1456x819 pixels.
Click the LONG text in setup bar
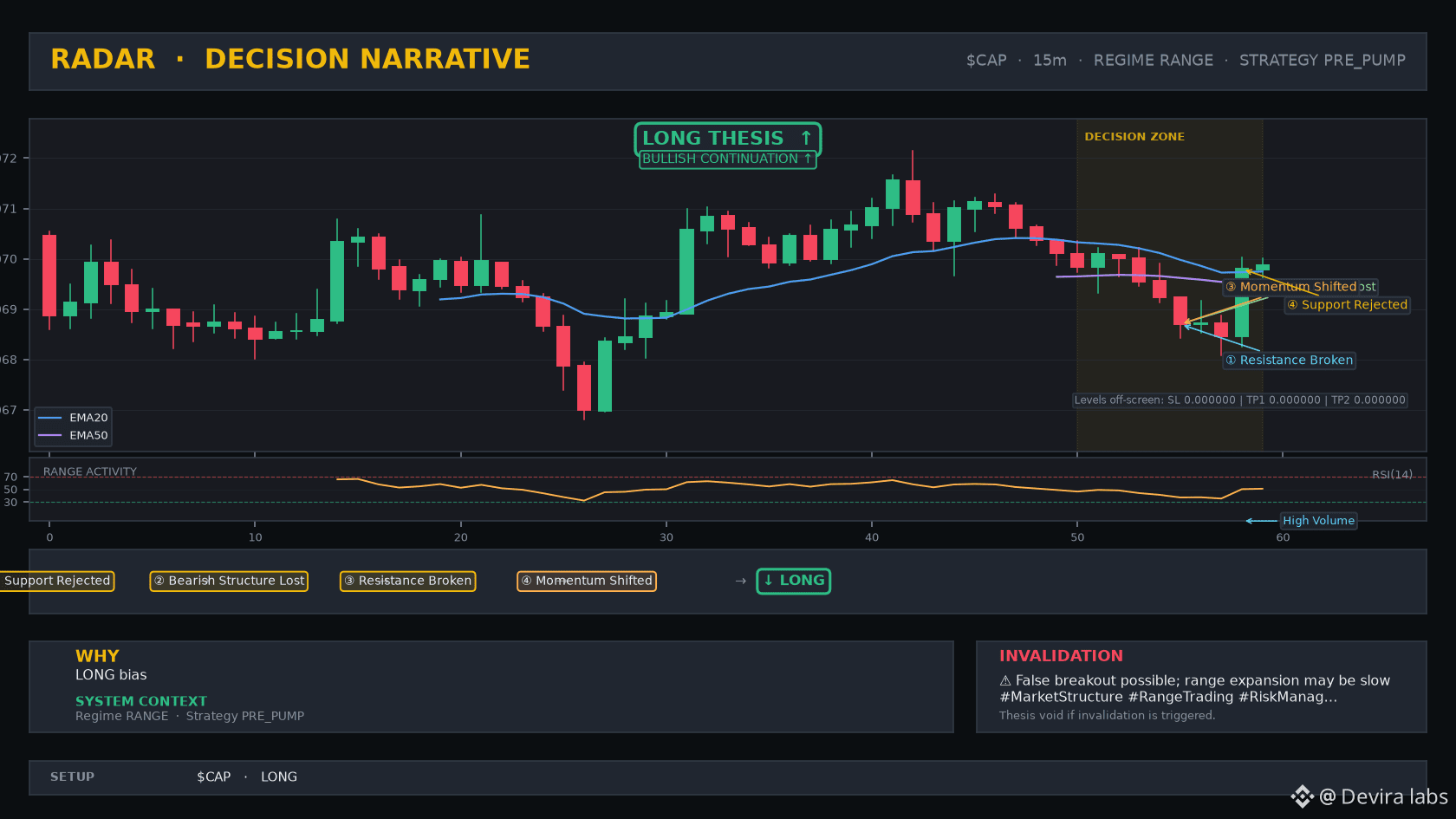pos(279,777)
